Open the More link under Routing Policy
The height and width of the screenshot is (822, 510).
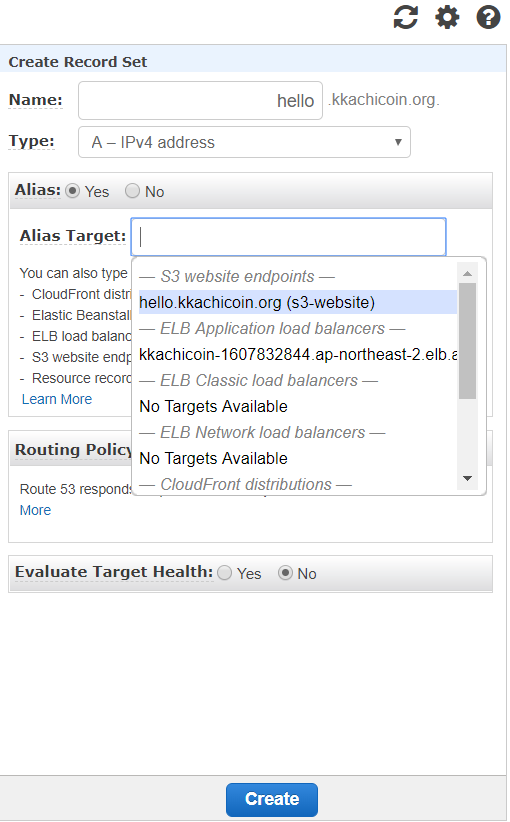click(35, 510)
